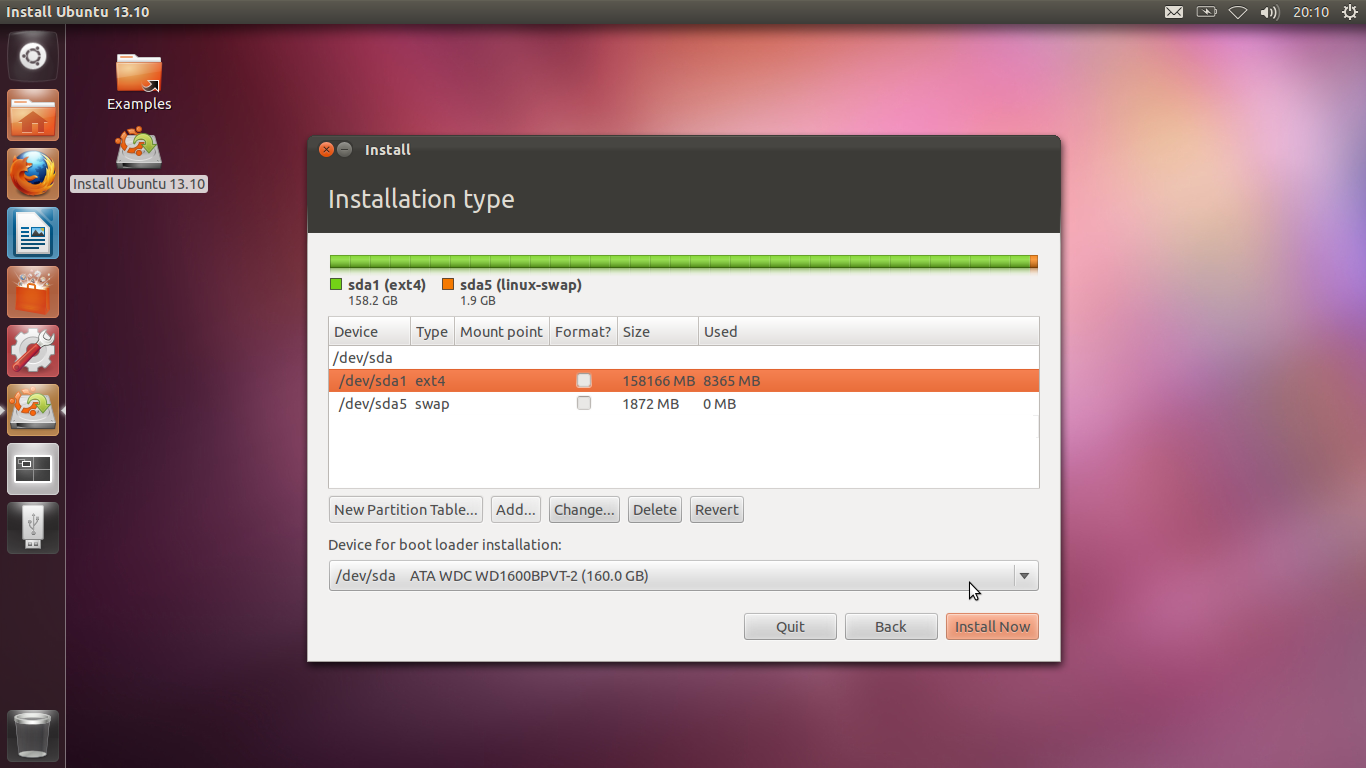Click the Installation type heading
Image resolution: width=1366 pixels, height=768 pixels.
(x=421, y=199)
